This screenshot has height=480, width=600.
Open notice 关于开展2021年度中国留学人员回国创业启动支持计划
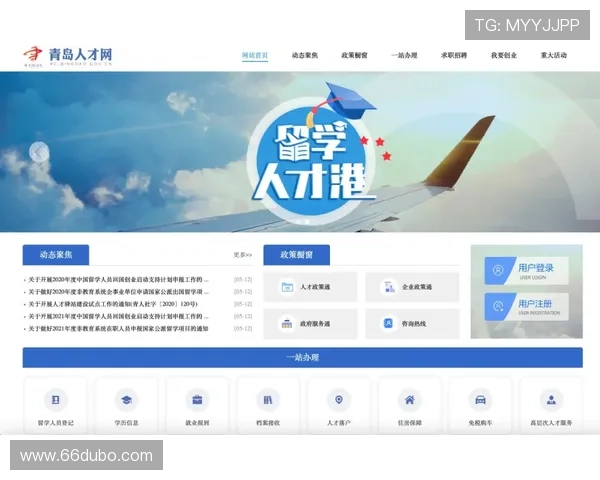coord(118,317)
